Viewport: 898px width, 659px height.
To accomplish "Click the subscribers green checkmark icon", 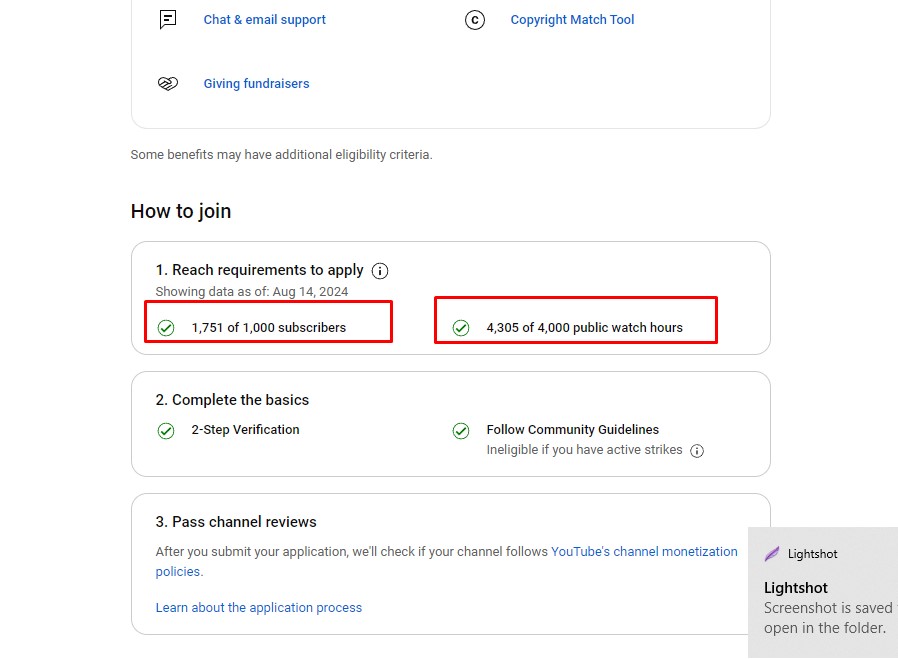I will 166,328.
